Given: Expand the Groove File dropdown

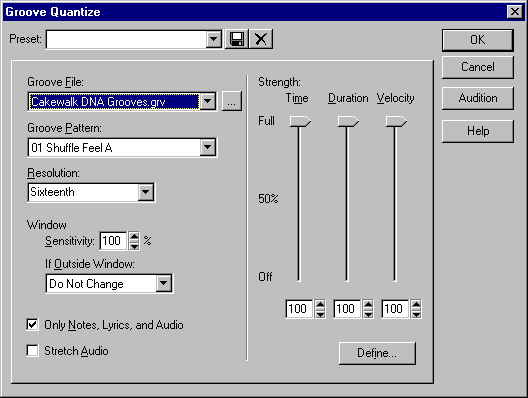Looking at the screenshot, I should [x=208, y=101].
